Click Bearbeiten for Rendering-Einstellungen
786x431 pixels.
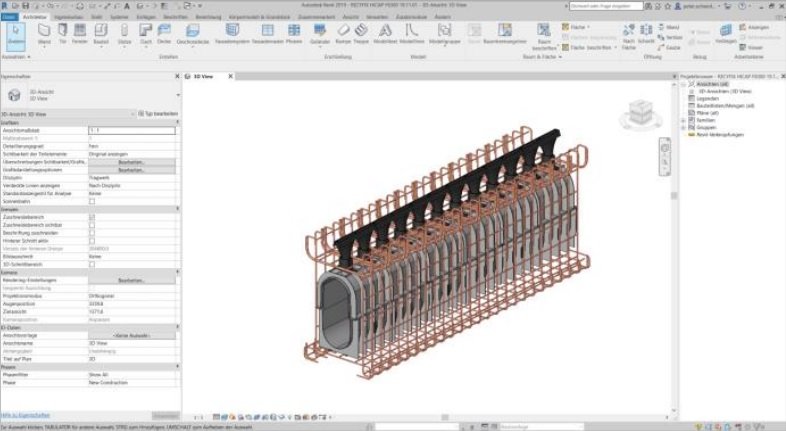tap(132, 280)
